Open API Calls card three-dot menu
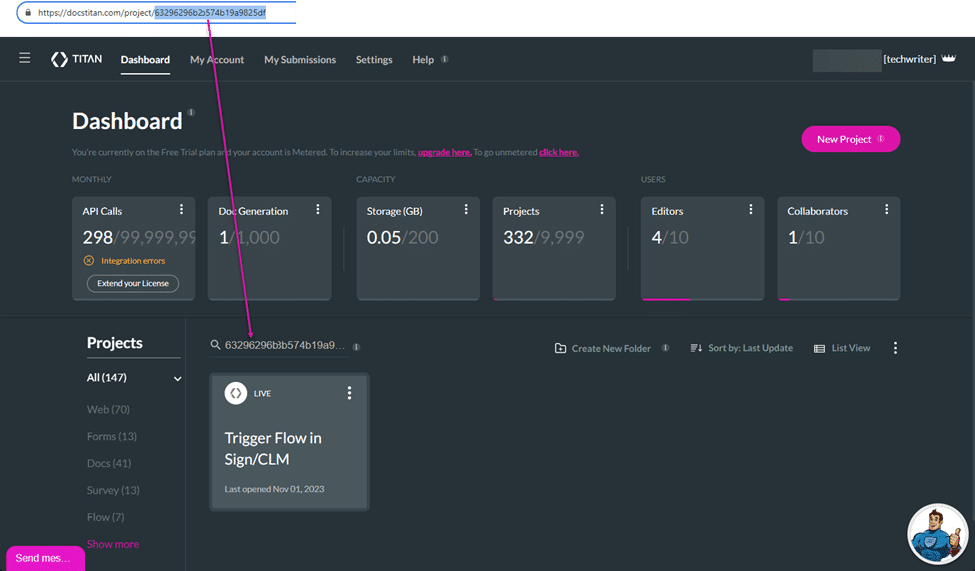This screenshot has height=571, width=975. (181, 210)
